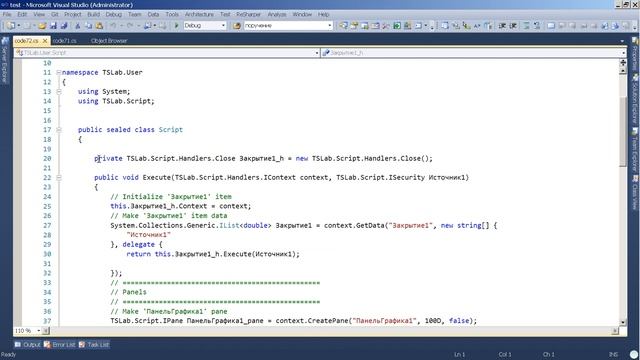The image size is (640, 360).
Task: Click the green Start Page toolbar icon
Action: pos(397,25)
